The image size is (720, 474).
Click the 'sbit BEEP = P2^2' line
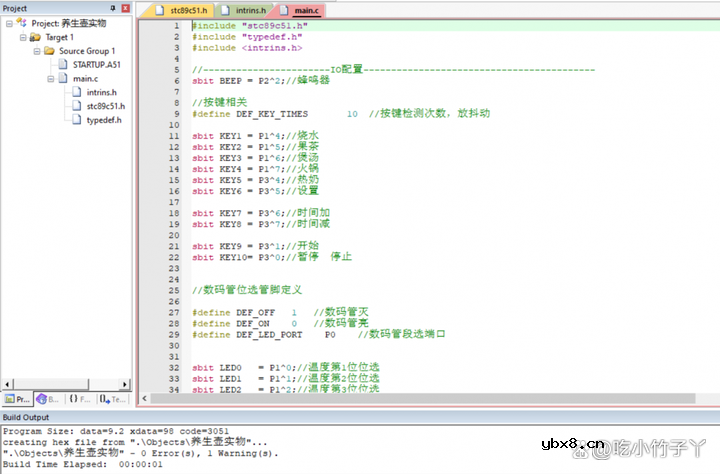(x=261, y=81)
